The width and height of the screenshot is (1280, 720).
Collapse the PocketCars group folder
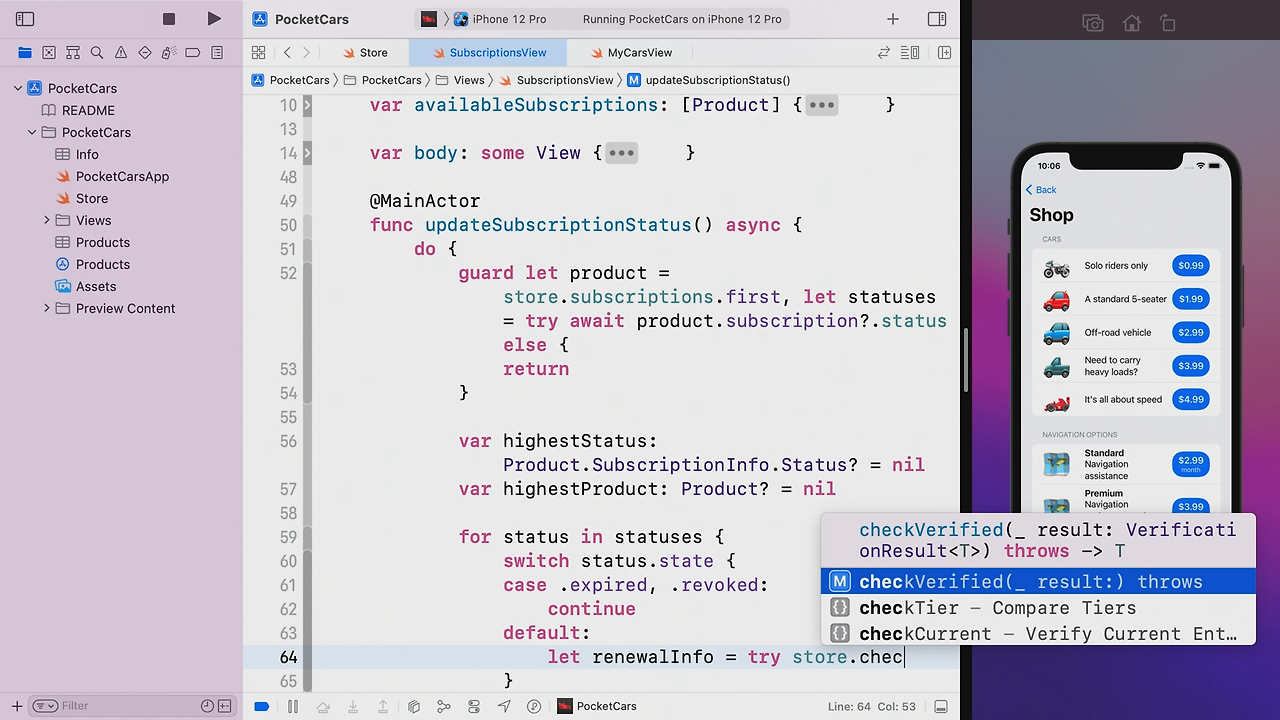pos(32,132)
